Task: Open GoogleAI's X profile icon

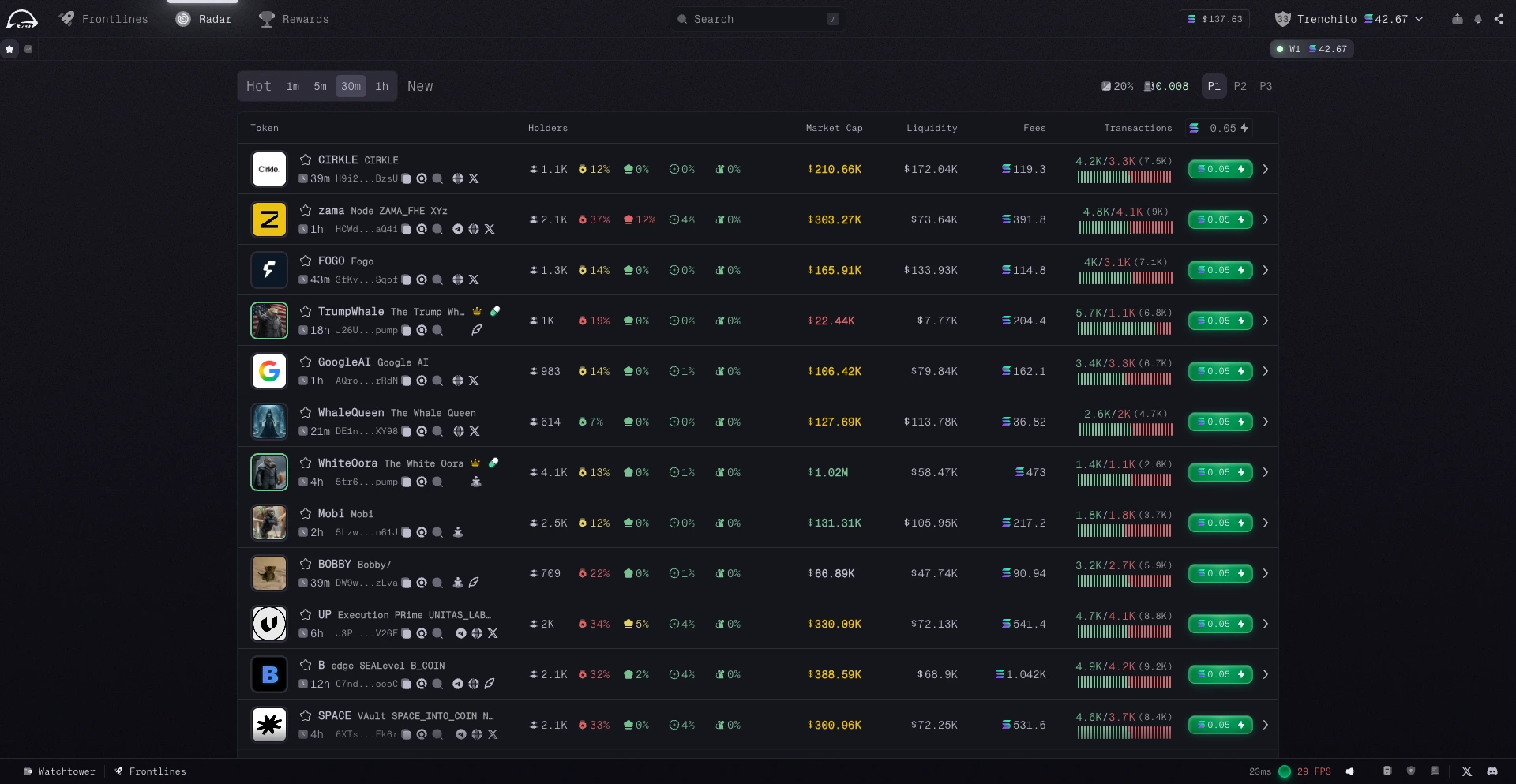Action: pos(474,381)
